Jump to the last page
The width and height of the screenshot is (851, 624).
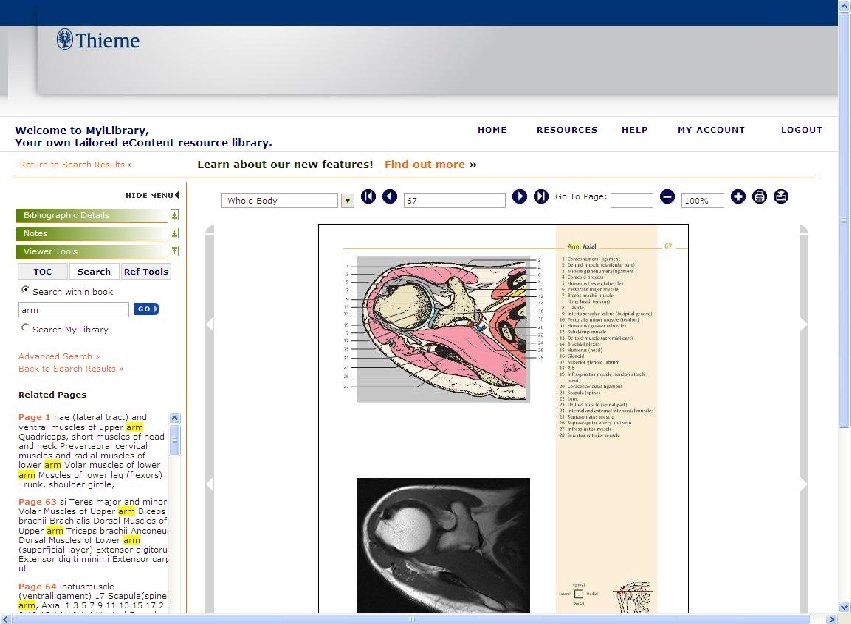pos(540,197)
